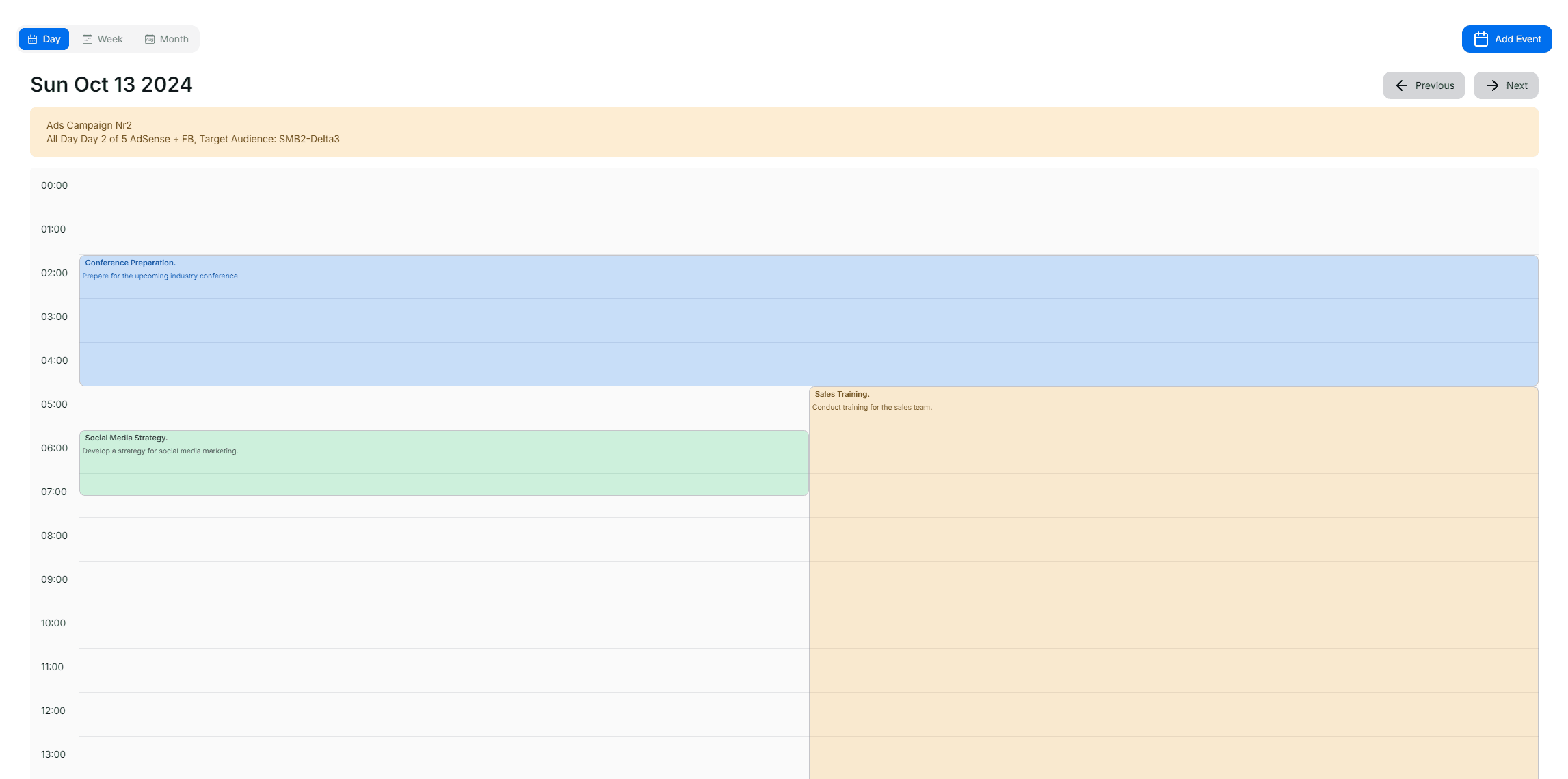Click the Day view calendar icon

pyautogui.click(x=32, y=39)
